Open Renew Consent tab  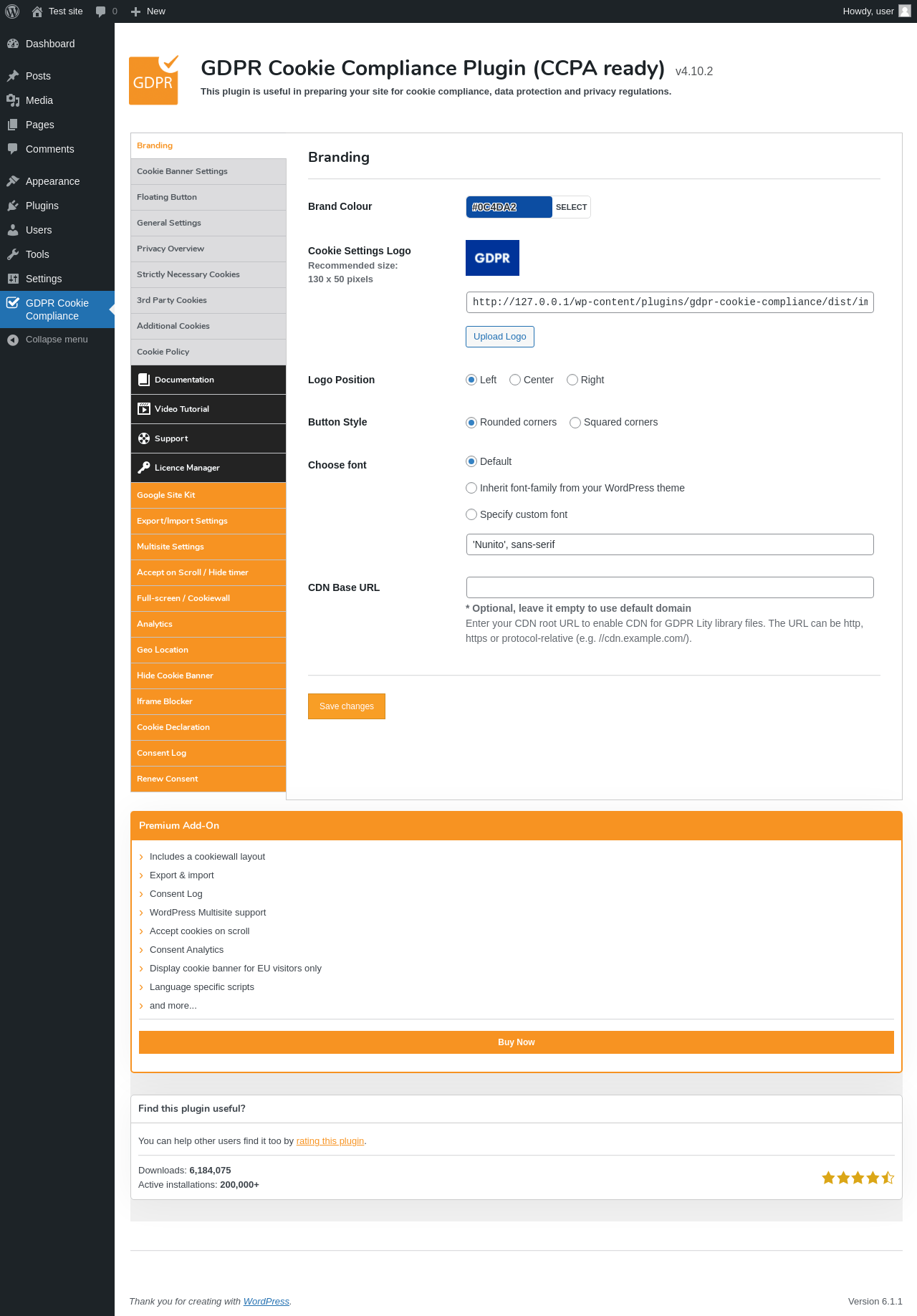(x=208, y=779)
